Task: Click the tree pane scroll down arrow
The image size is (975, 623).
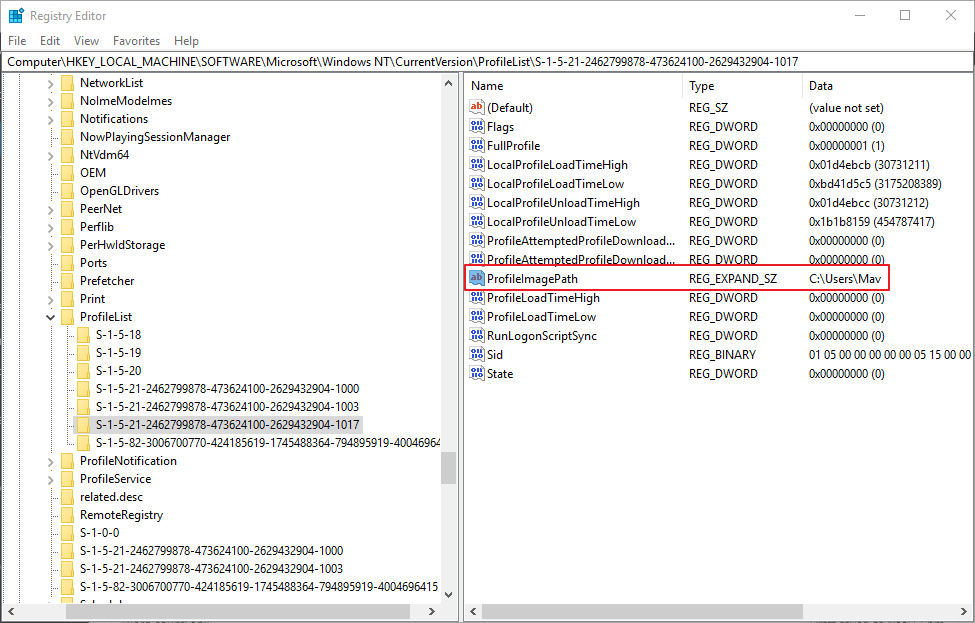Action: tap(448, 594)
